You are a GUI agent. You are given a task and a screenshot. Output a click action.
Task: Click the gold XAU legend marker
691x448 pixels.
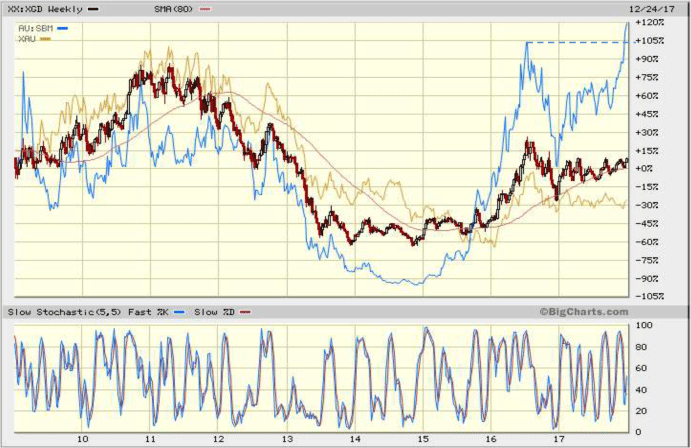coord(45,37)
